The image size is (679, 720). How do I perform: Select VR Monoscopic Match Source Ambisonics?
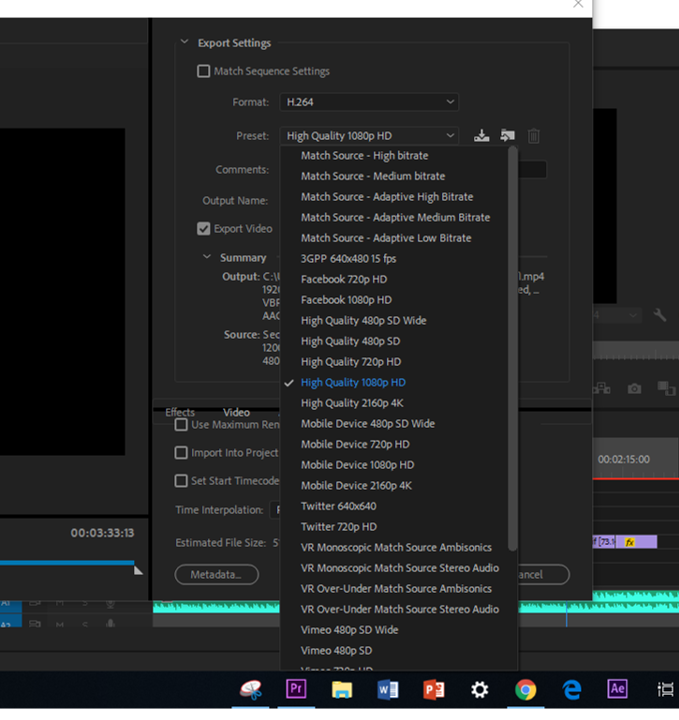(395, 548)
